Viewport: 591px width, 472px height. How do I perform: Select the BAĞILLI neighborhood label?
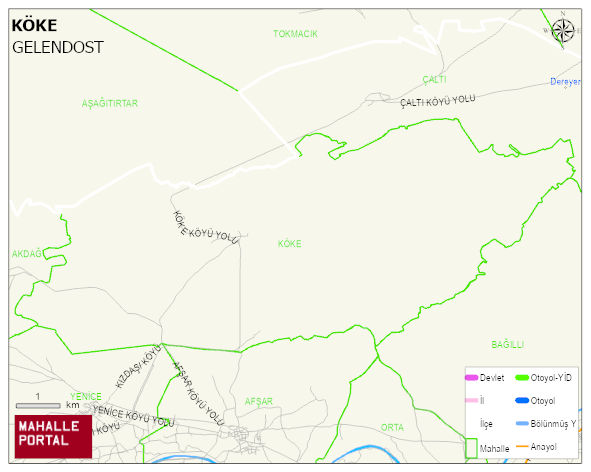click(x=508, y=345)
